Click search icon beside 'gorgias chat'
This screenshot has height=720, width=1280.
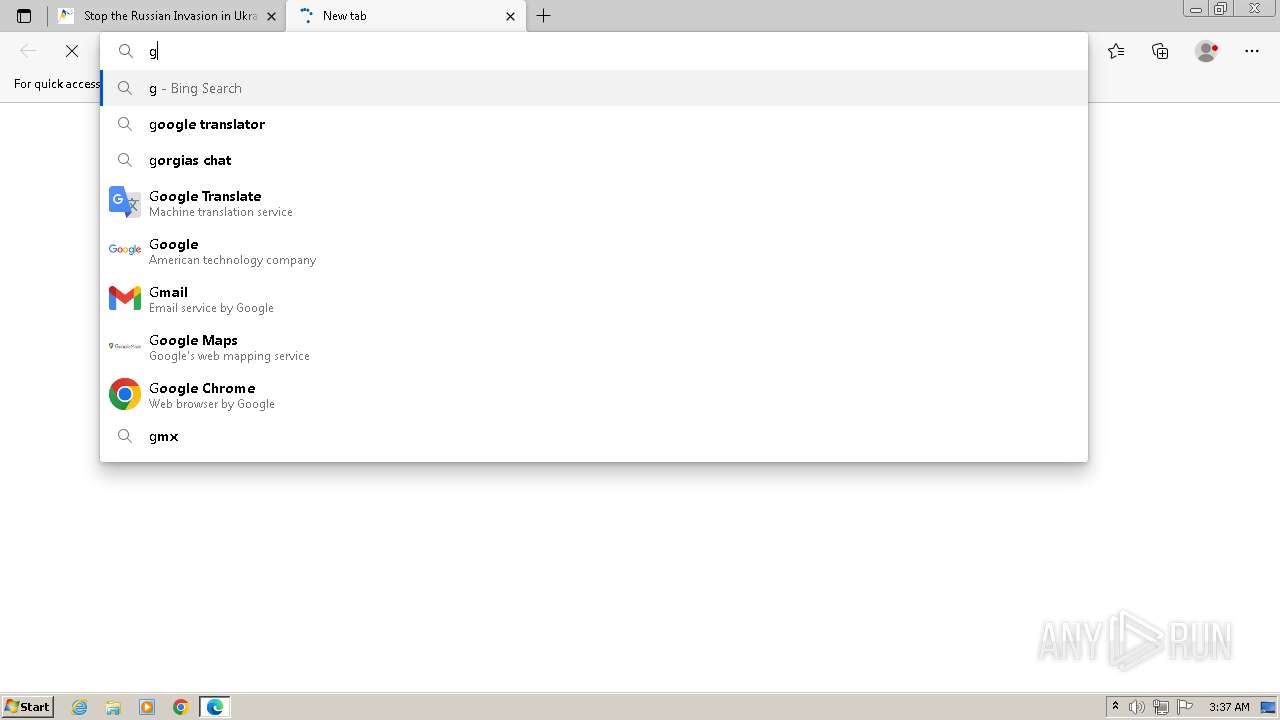tap(125, 160)
